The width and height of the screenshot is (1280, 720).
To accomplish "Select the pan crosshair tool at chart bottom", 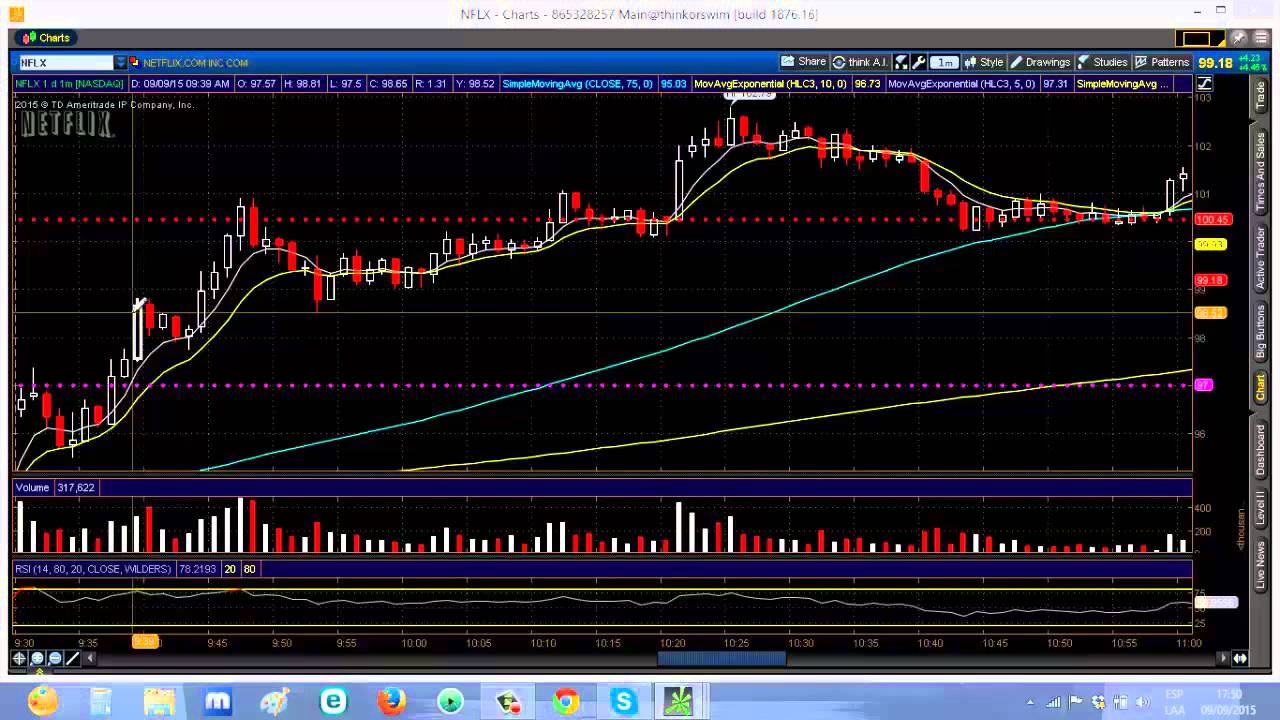I will point(19,658).
